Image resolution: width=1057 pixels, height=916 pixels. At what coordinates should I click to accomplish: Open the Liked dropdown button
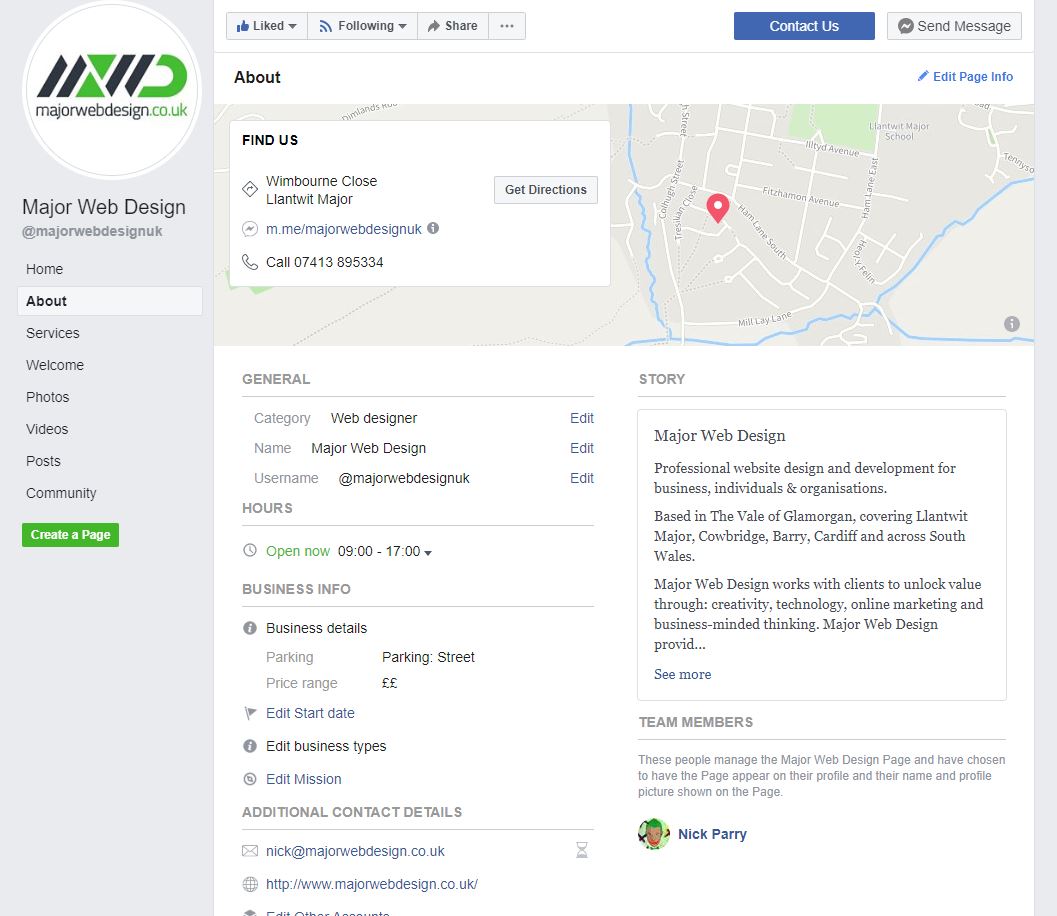[267, 26]
